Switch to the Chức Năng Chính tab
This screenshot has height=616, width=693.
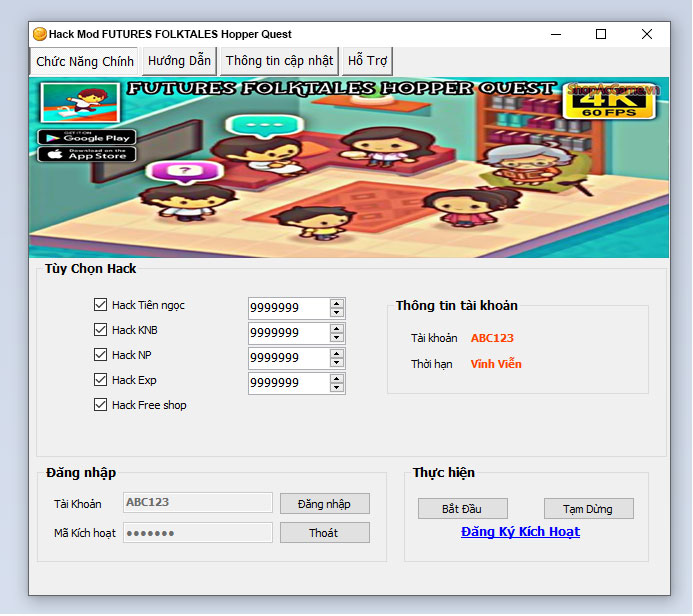84,61
